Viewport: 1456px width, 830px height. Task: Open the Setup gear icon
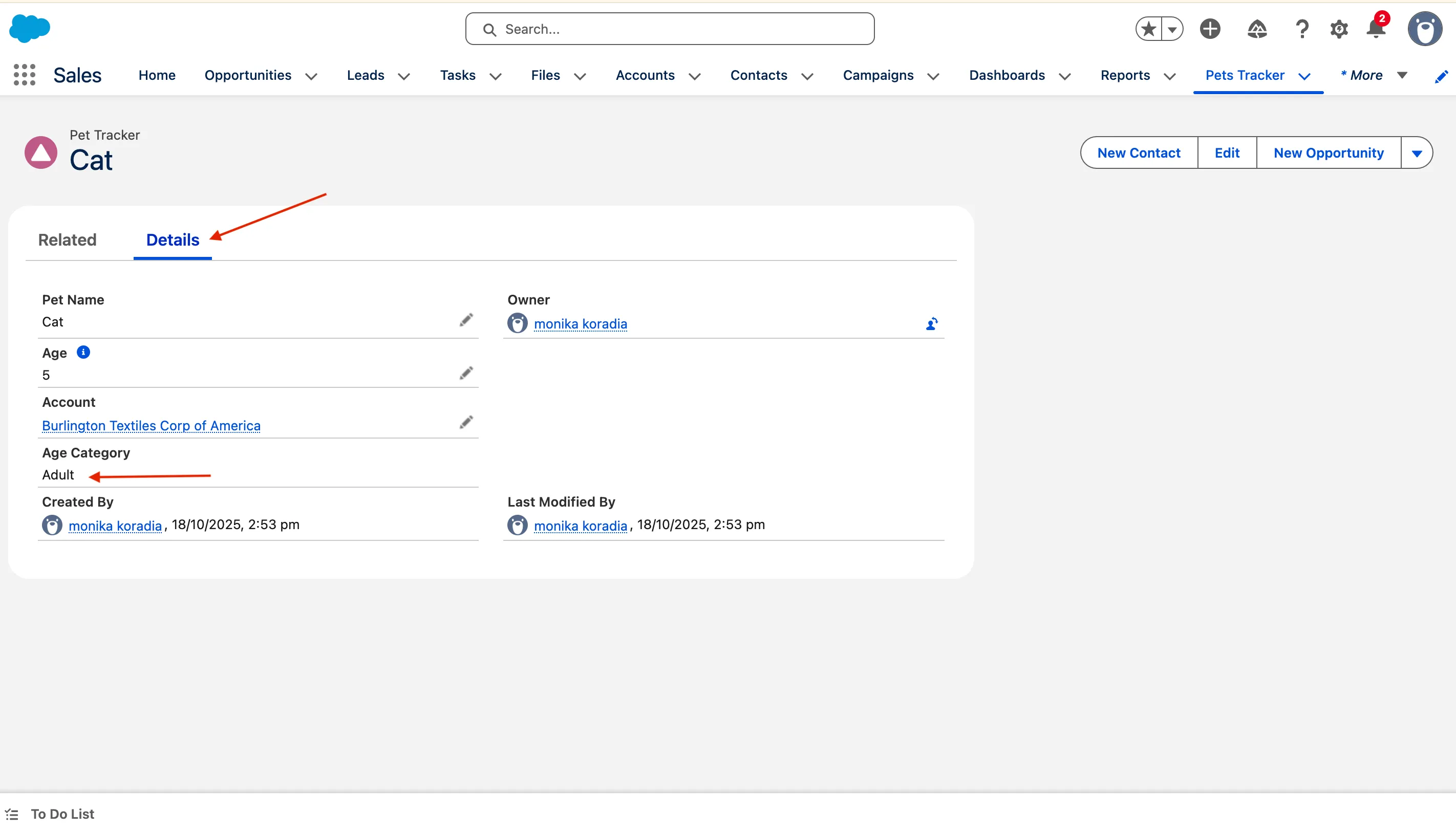pyautogui.click(x=1338, y=29)
